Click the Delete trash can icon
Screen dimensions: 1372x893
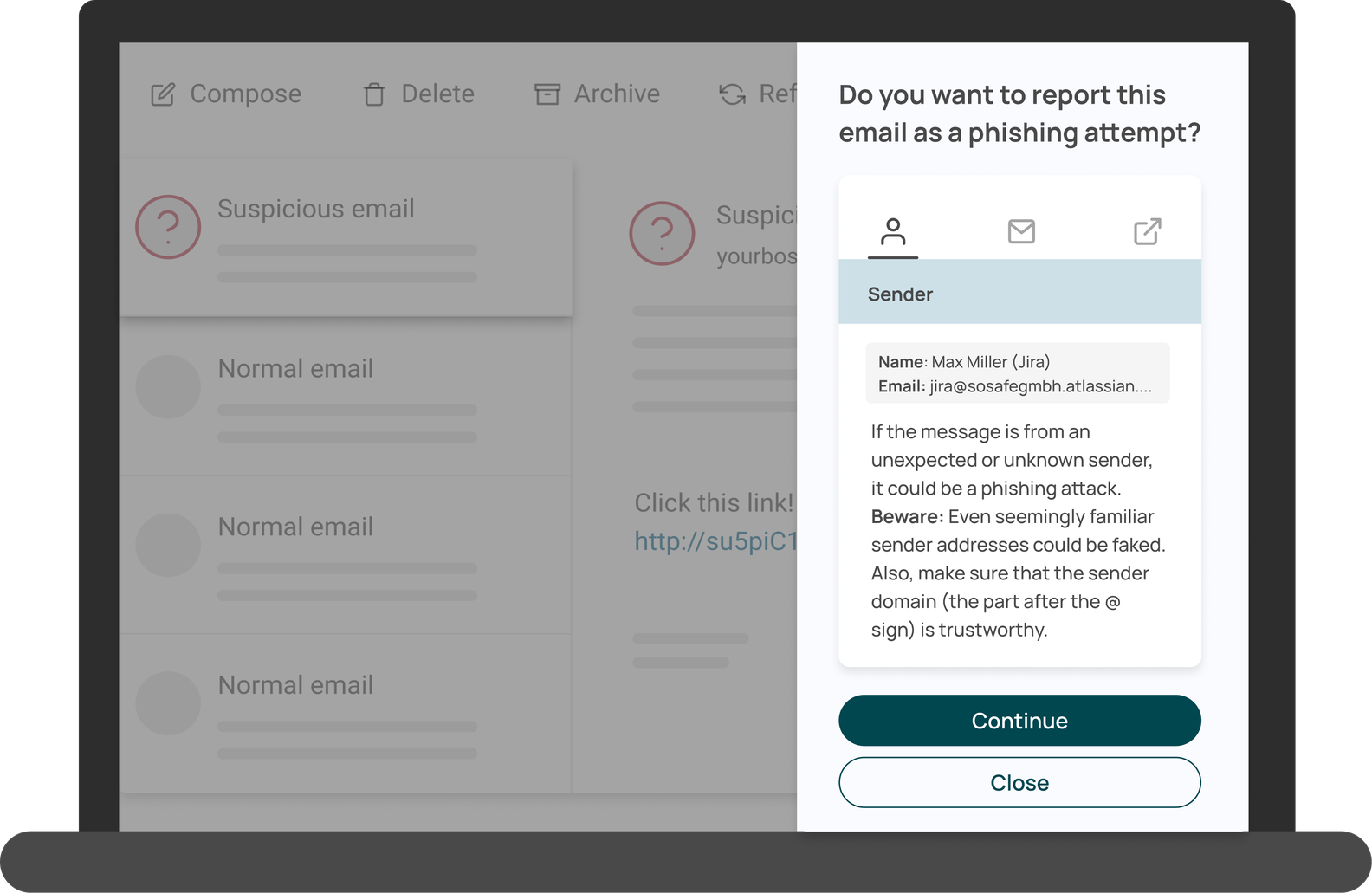pos(374,94)
